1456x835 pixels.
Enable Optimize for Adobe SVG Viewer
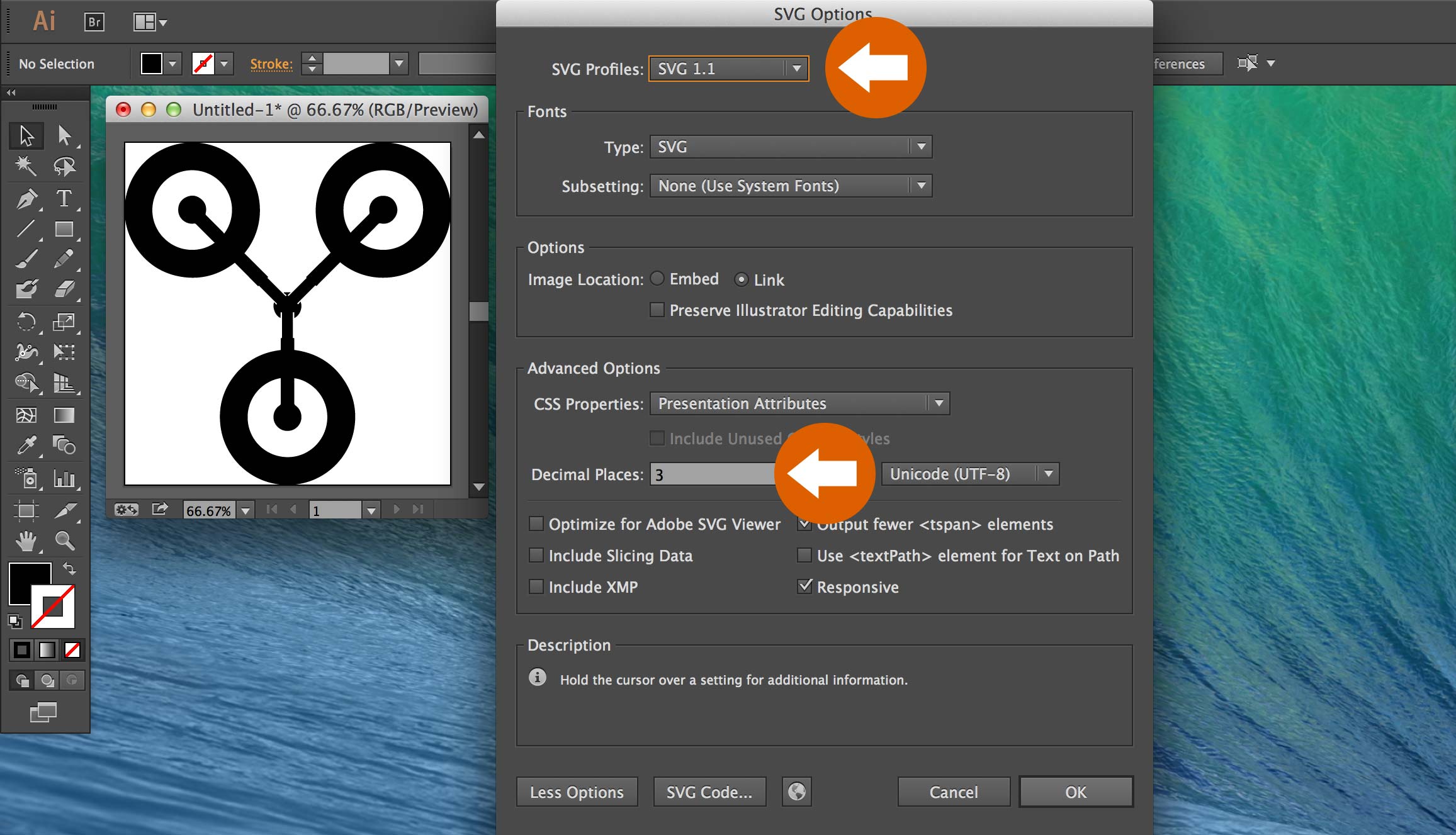tap(536, 524)
